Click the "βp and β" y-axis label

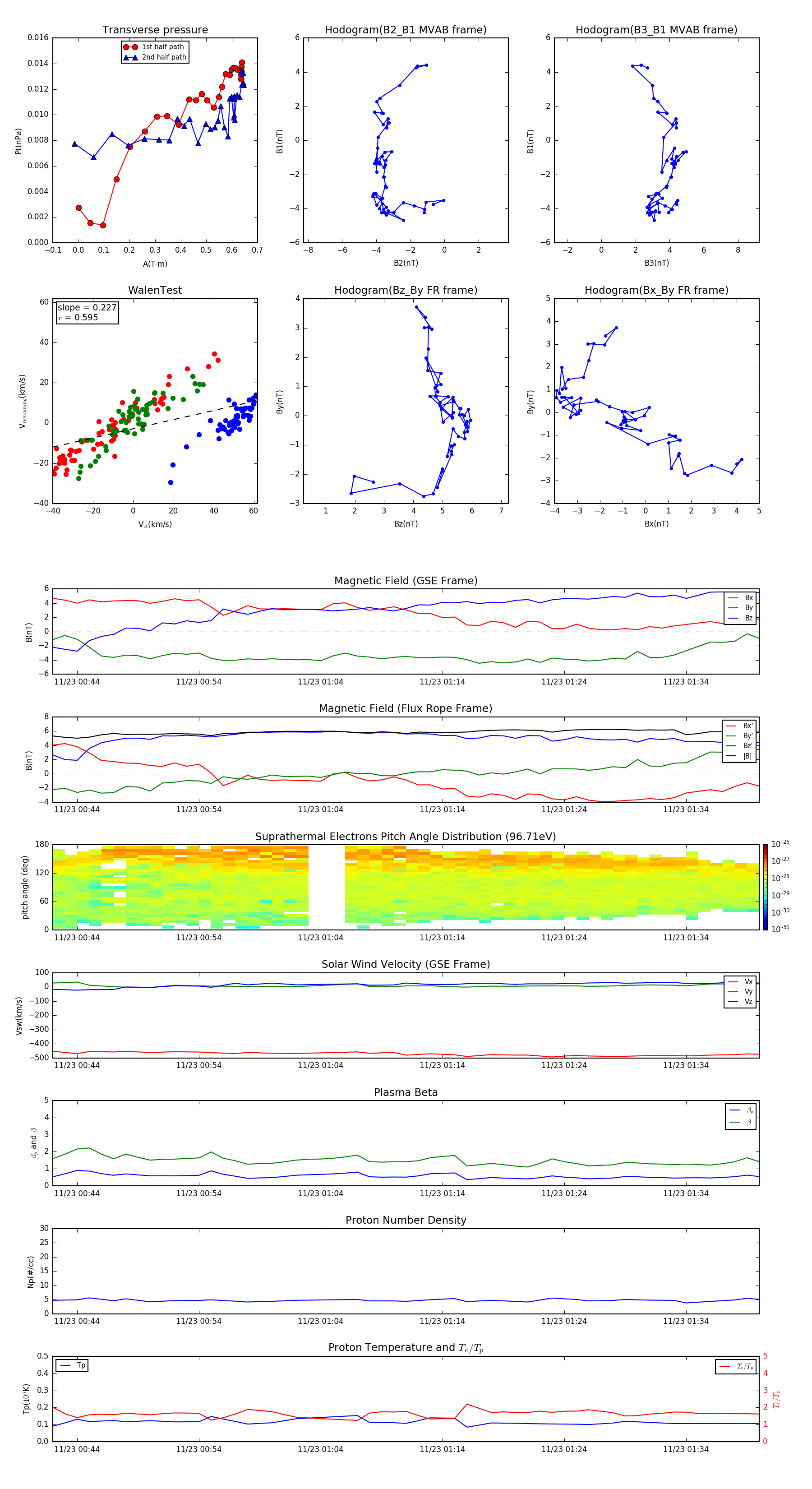33,1143
